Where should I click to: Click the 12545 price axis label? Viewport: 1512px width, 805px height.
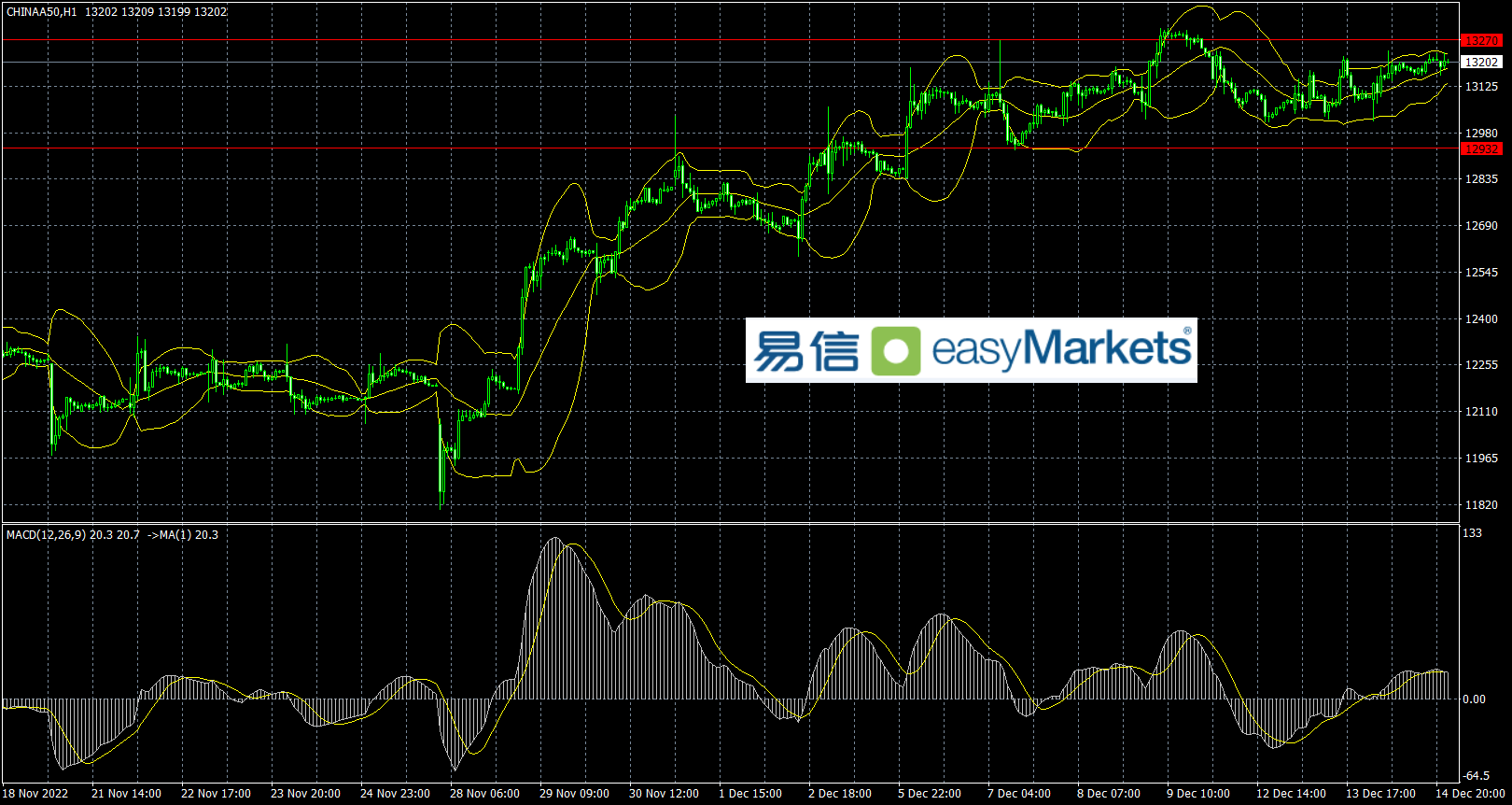tap(1481, 273)
